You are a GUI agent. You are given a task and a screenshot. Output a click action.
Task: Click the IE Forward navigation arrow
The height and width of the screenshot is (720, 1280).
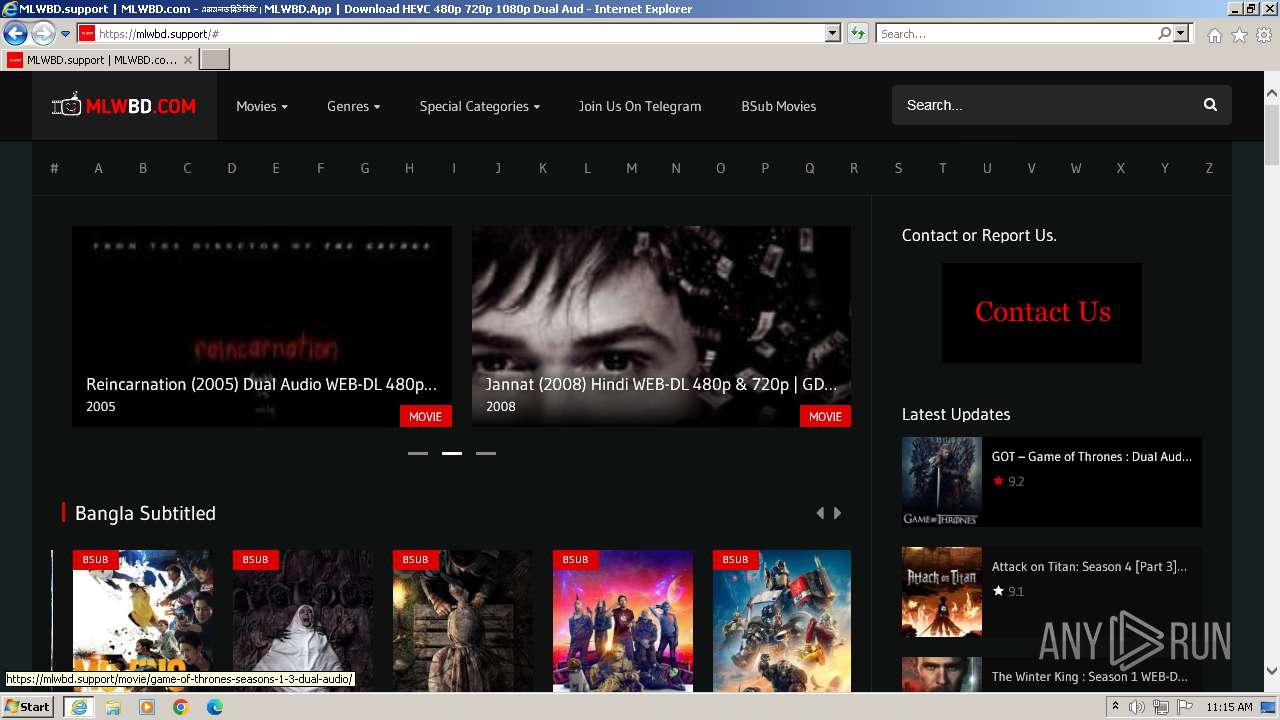coord(43,34)
